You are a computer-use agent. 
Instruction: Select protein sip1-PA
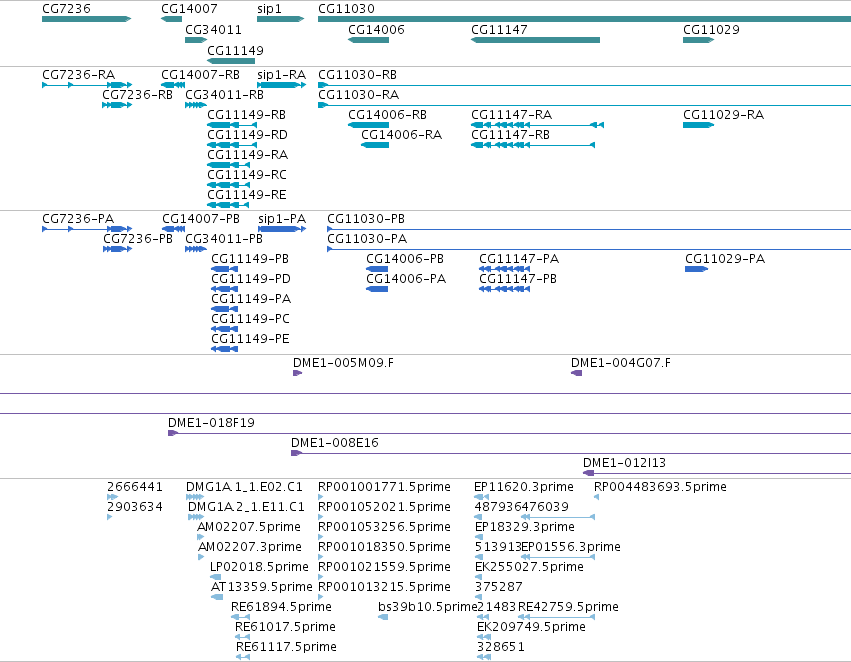click(x=282, y=229)
